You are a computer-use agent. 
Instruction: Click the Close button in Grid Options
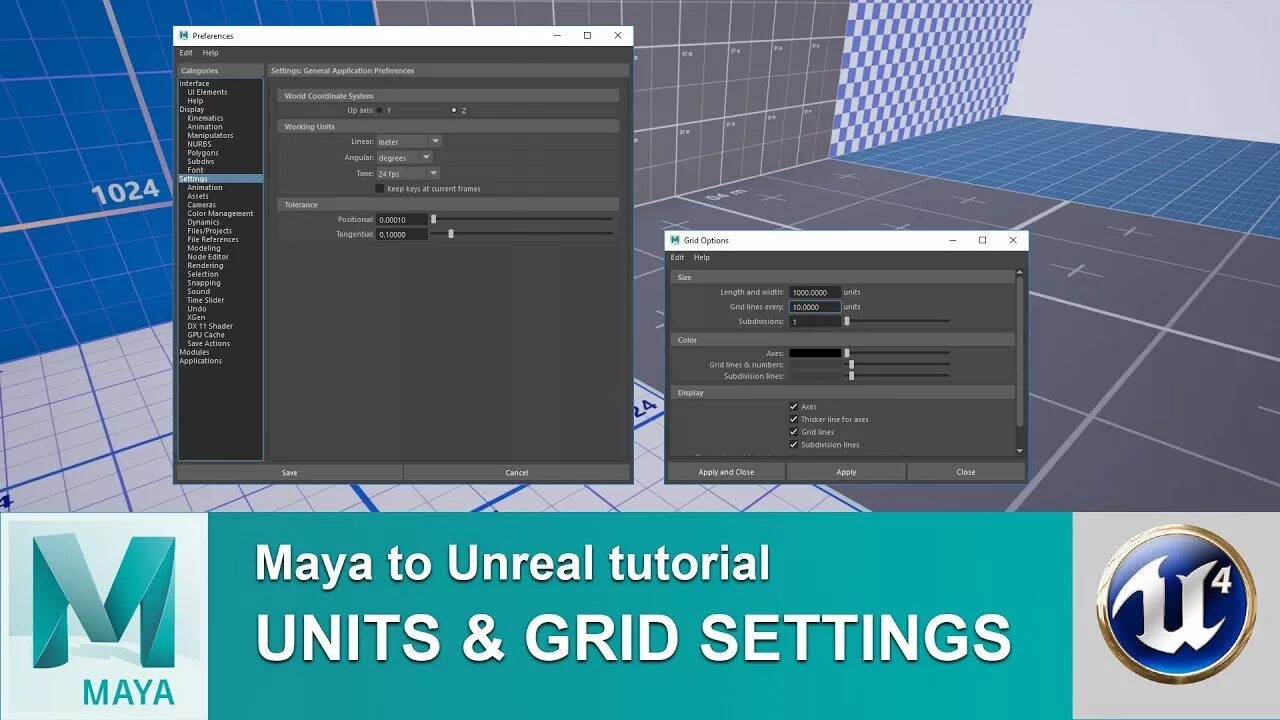tap(966, 472)
